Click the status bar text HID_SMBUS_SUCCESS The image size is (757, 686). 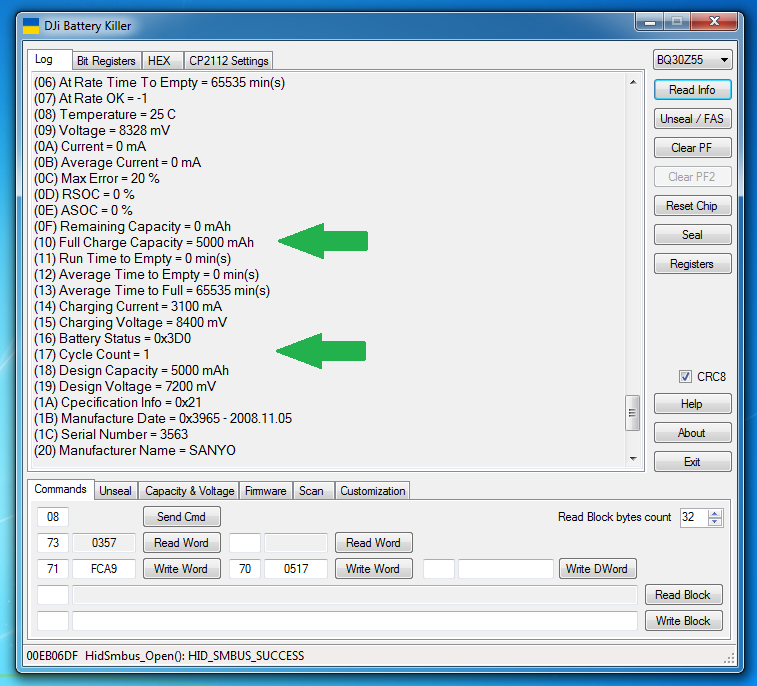246,656
